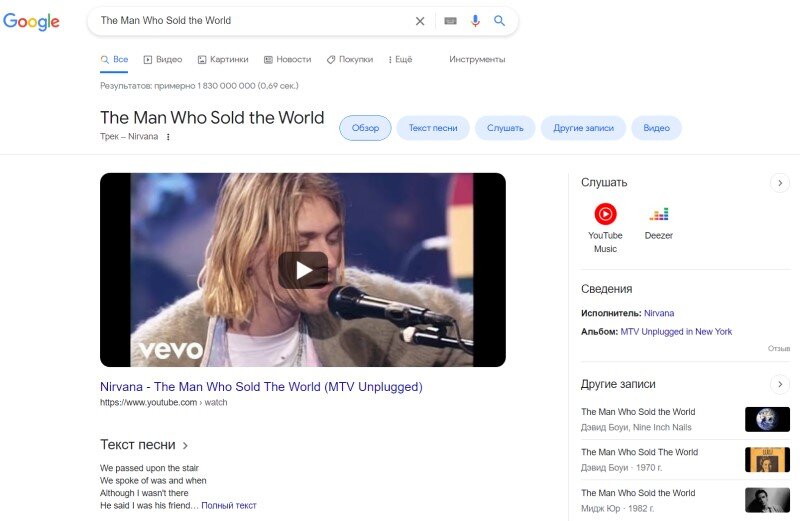Open the Ещё more menu

(x=400, y=59)
